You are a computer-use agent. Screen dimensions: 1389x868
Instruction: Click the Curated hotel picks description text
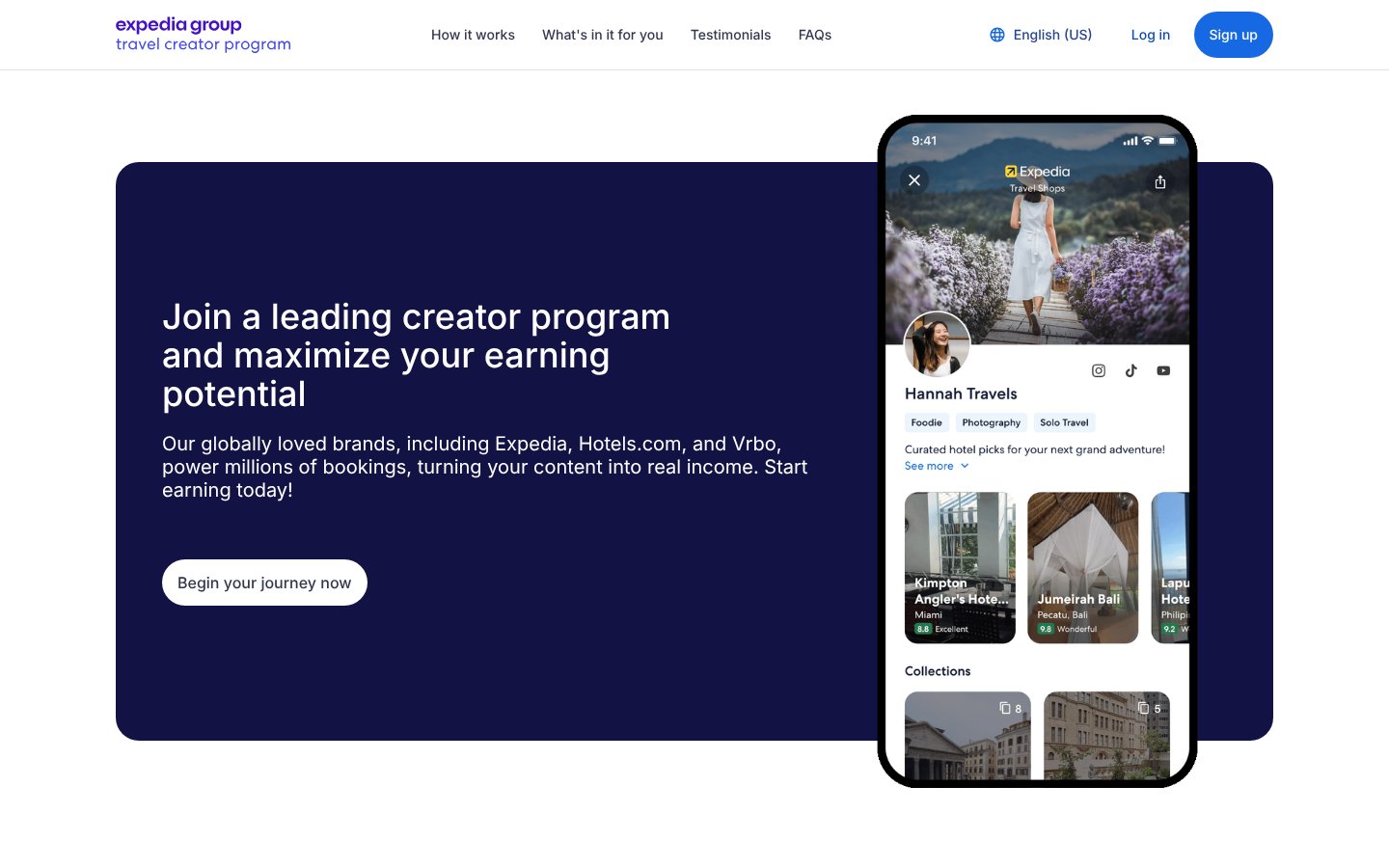[x=1035, y=449]
